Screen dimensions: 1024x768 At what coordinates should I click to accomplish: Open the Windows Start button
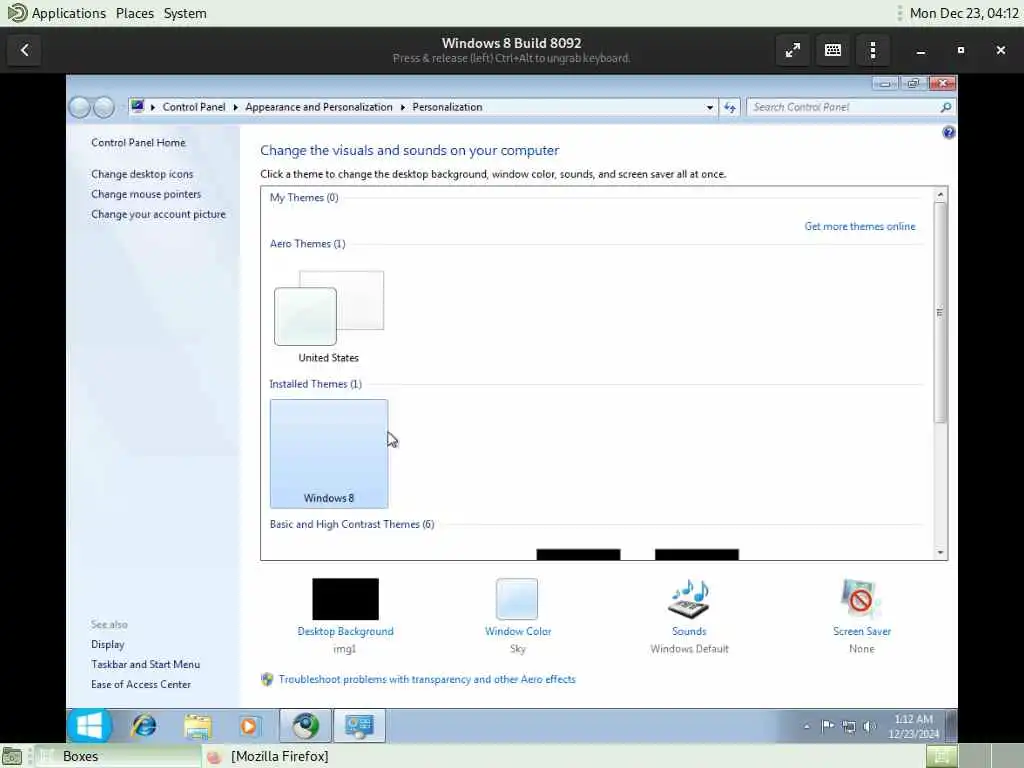(x=89, y=725)
